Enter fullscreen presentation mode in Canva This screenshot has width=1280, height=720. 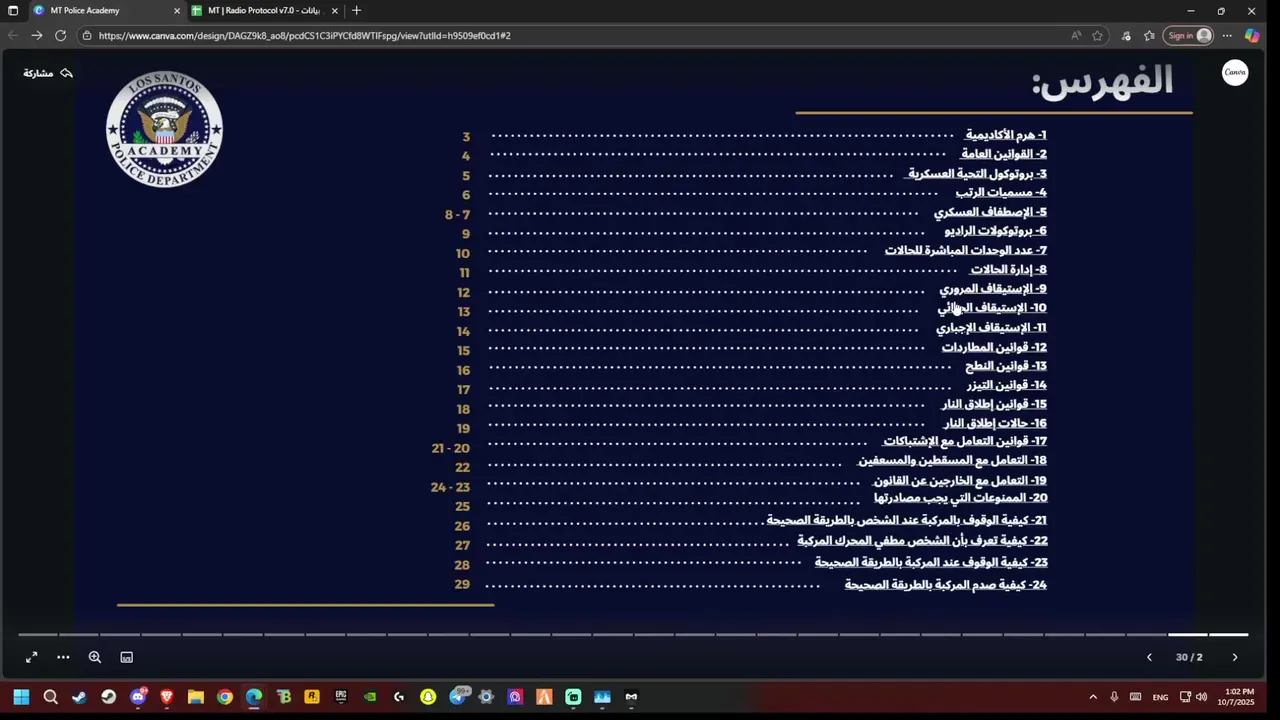31,657
